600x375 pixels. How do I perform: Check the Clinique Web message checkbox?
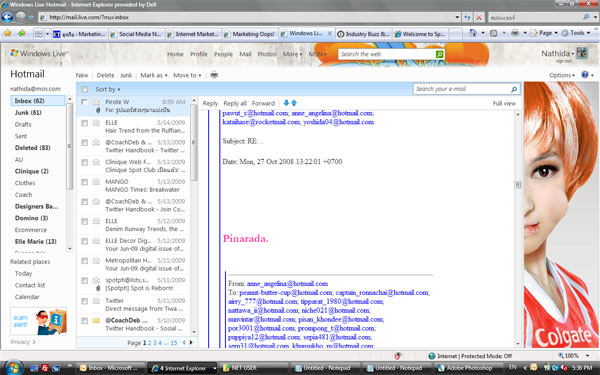[x=84, y=162]
